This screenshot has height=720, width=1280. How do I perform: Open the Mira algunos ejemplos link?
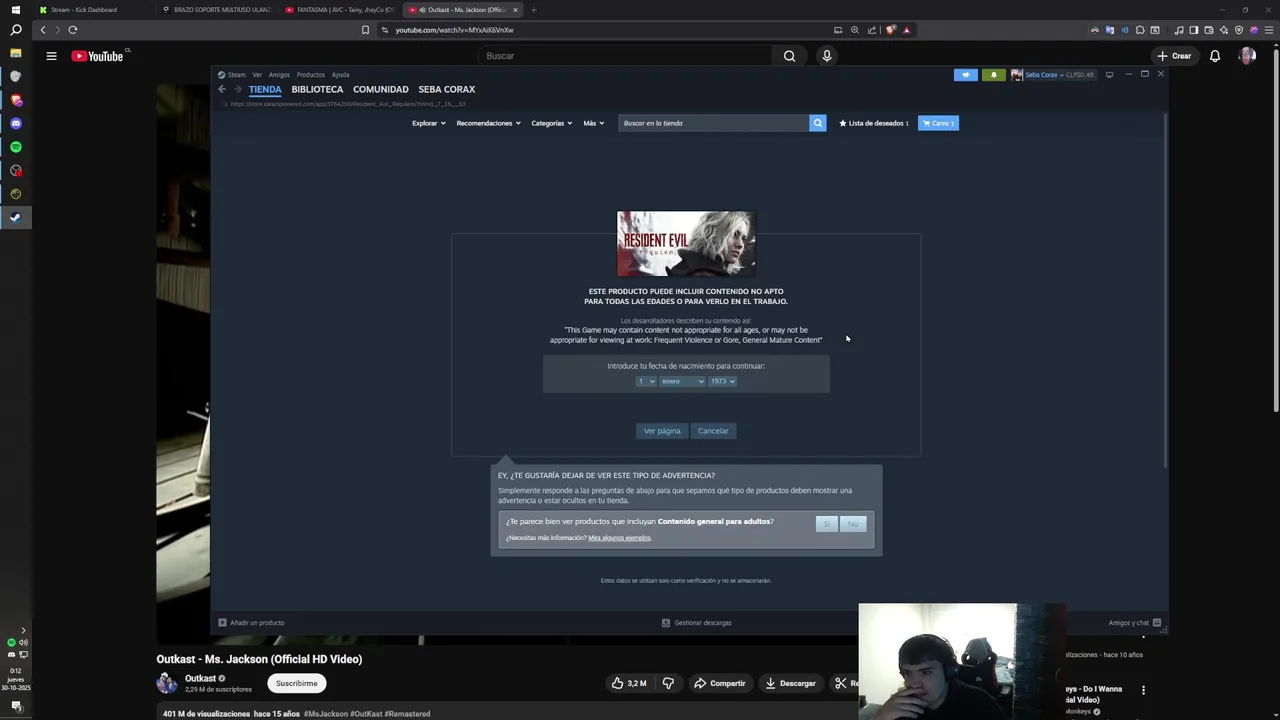(619, 538)
